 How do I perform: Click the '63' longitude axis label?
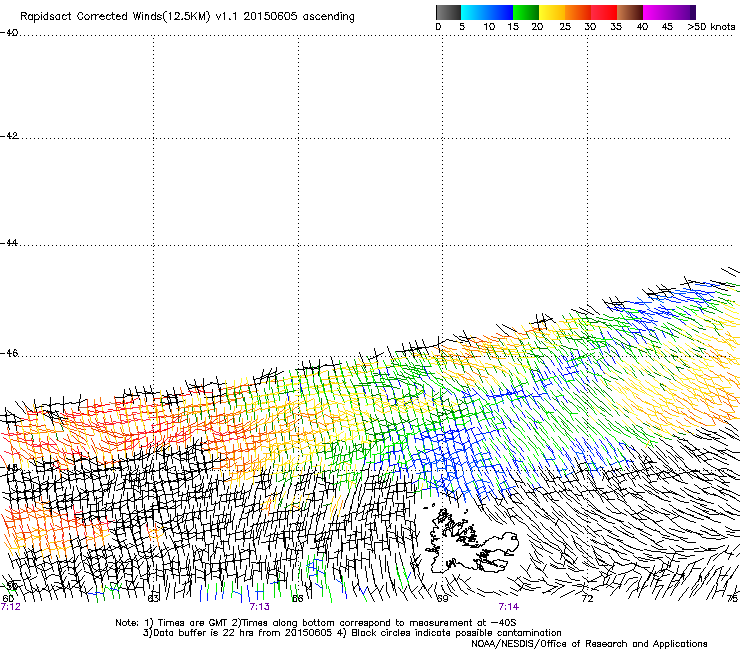(153, 599)
